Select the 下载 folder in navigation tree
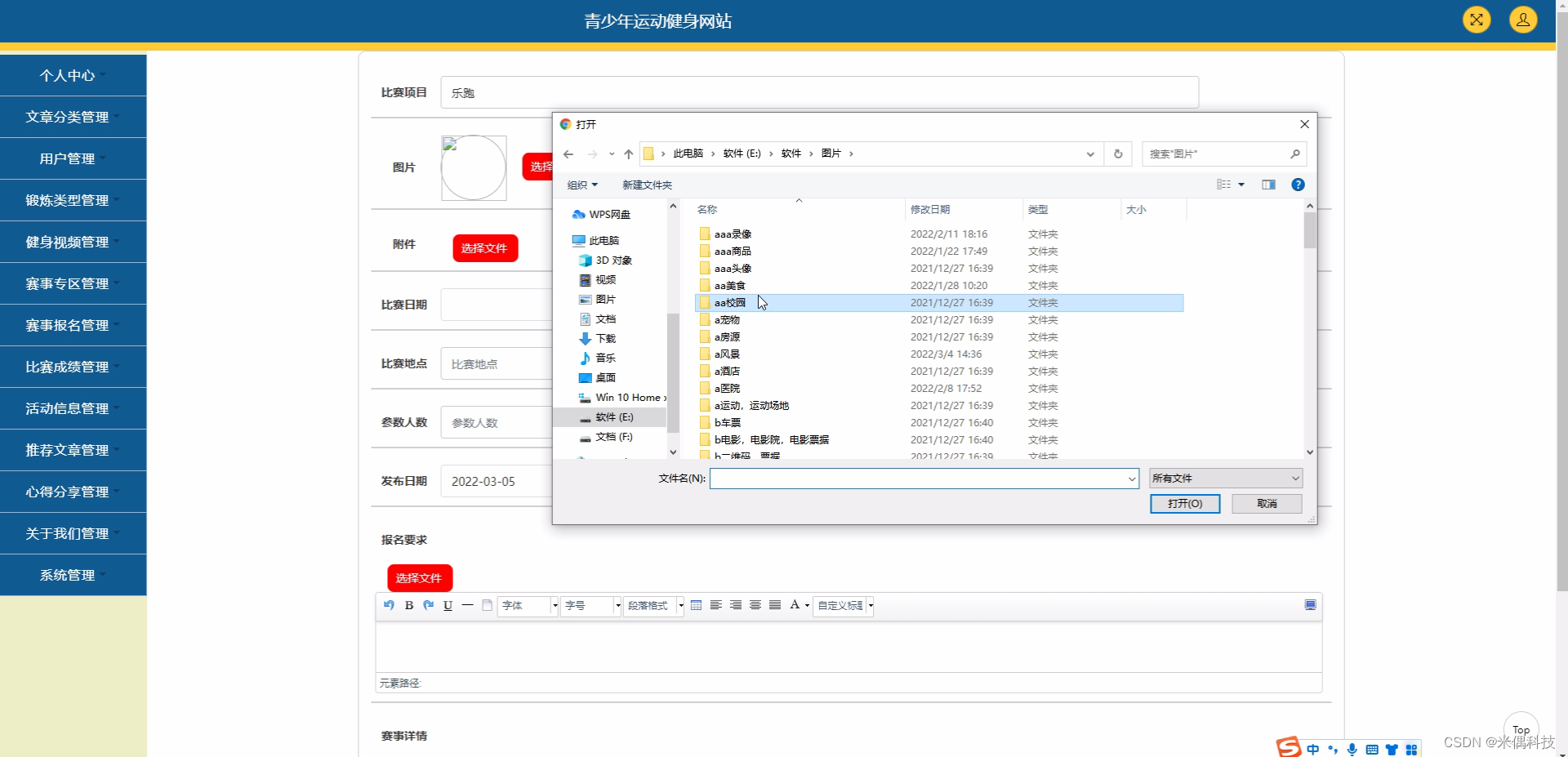 (598, 339)
